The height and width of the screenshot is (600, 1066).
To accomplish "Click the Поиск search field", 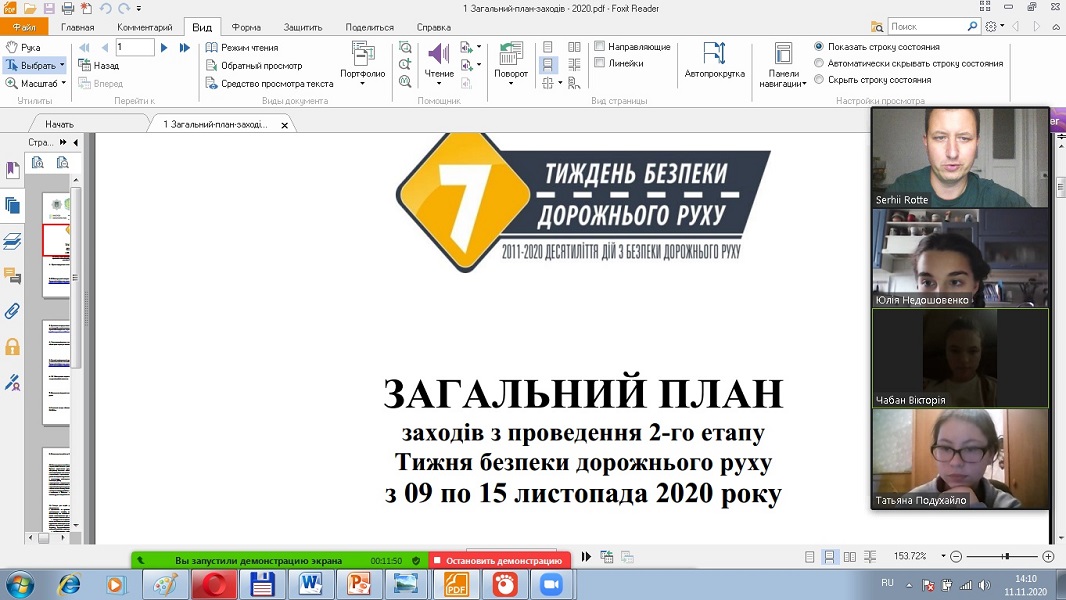I will 927,27.
